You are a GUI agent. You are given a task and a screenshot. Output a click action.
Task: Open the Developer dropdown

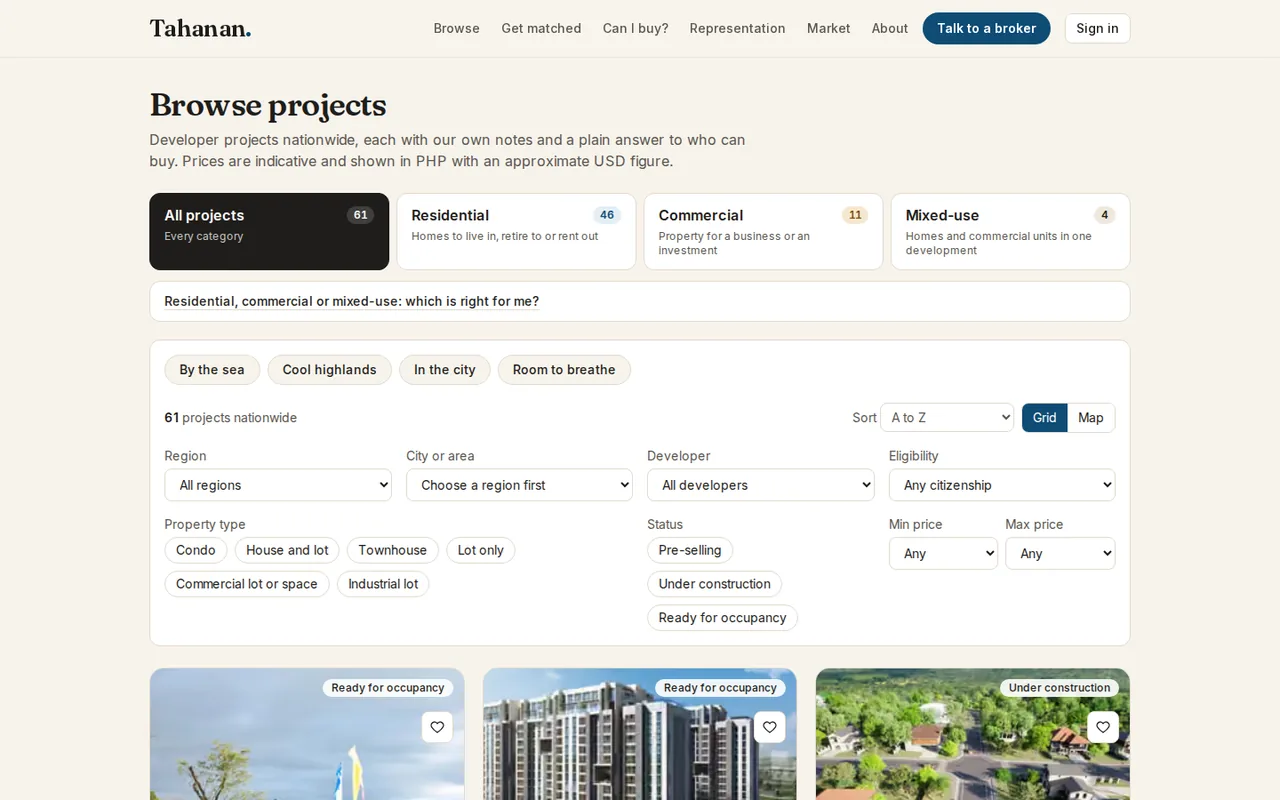coord(761,485)
